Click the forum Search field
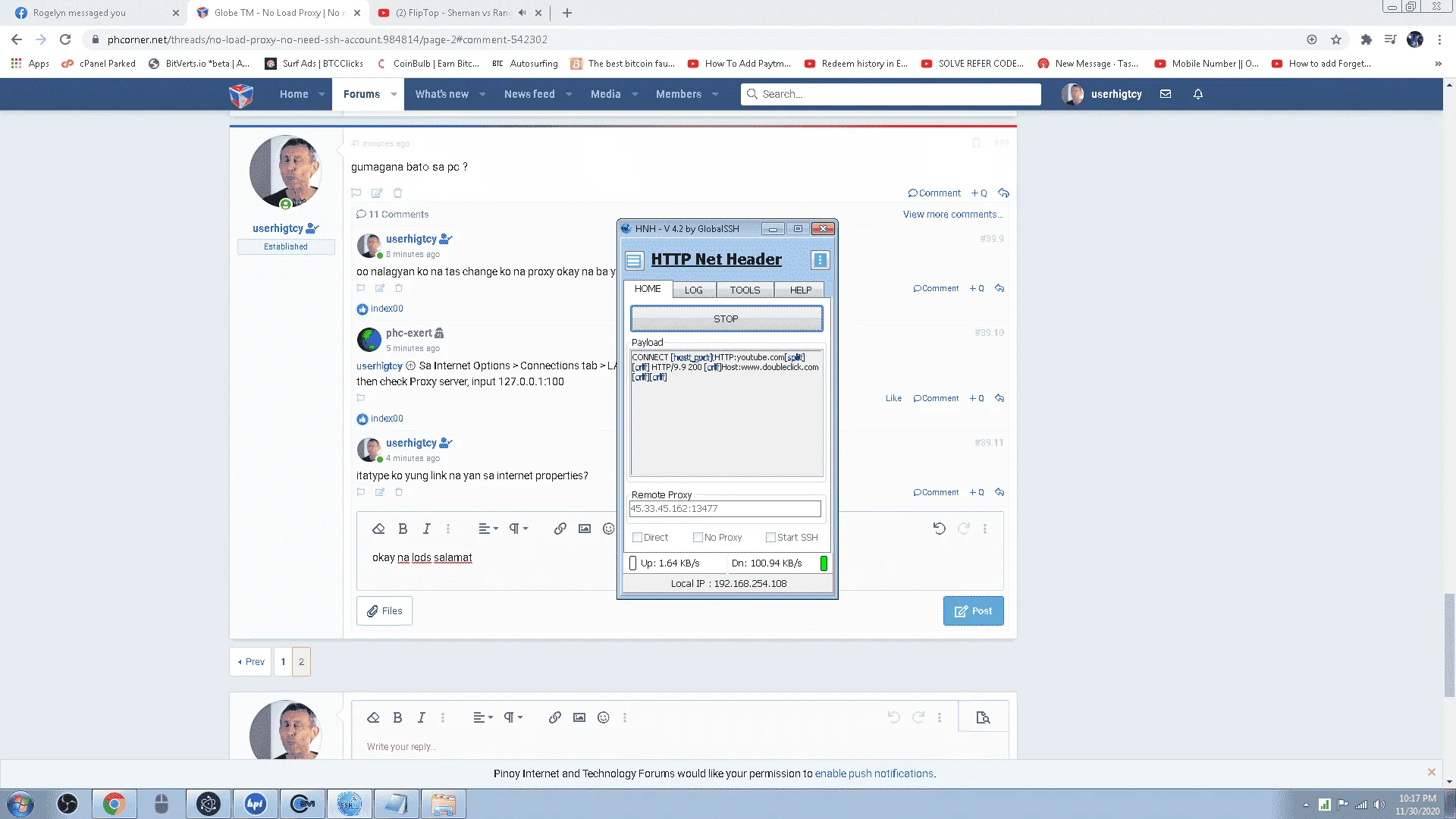This screenshot has width=1456, height=819. click(x=890, y=94)
